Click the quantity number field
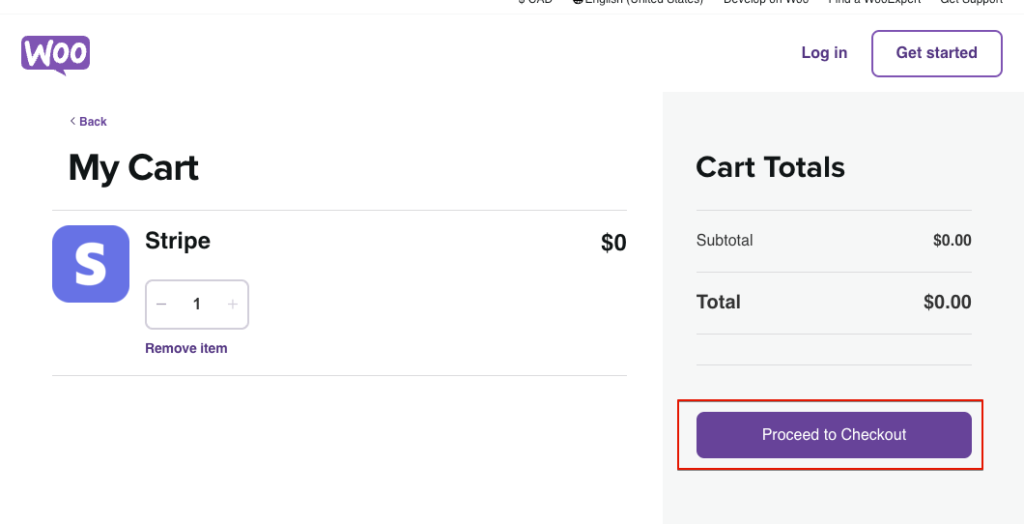The width and height of the screenshot is (1024, 524). point(197,304)
